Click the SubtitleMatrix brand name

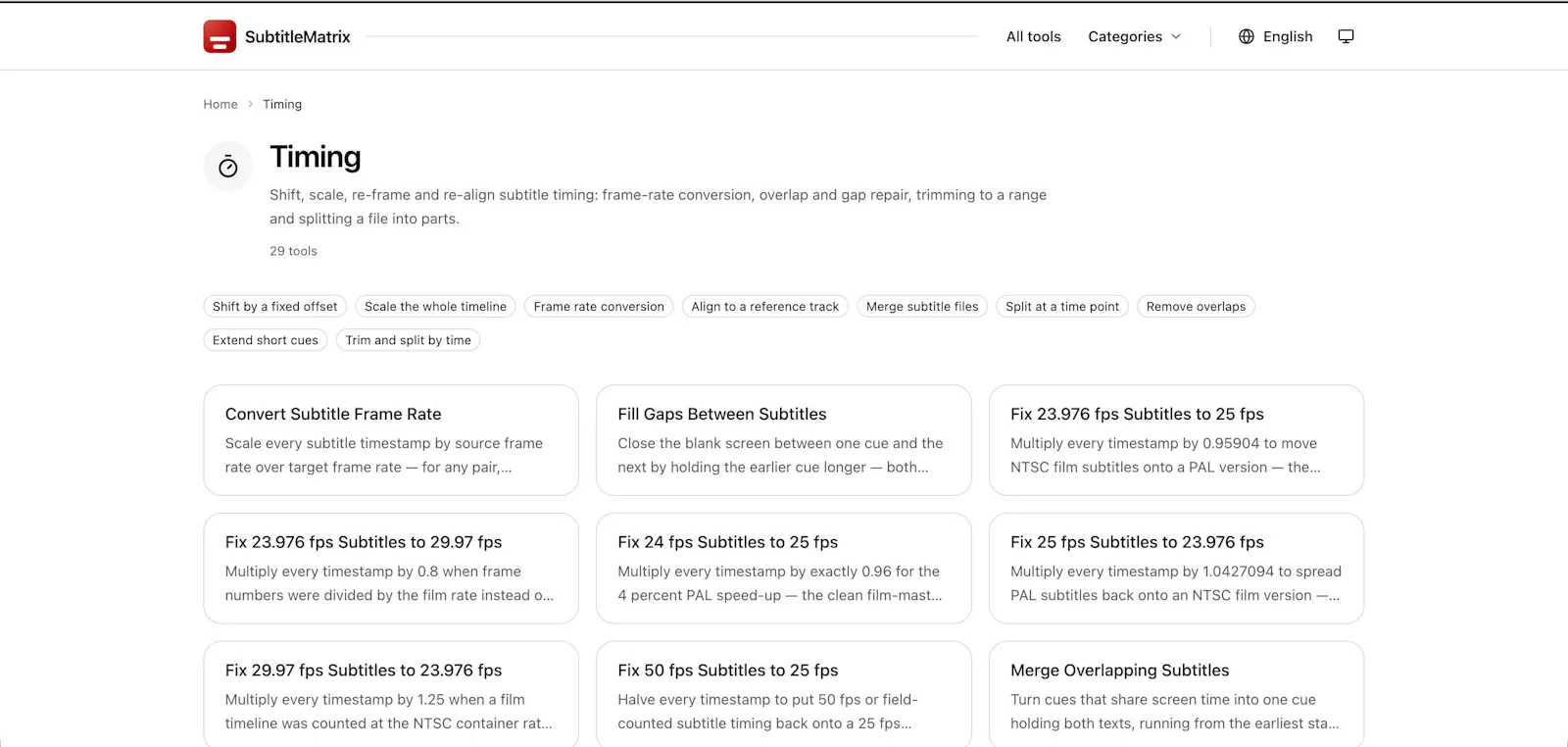297,36
